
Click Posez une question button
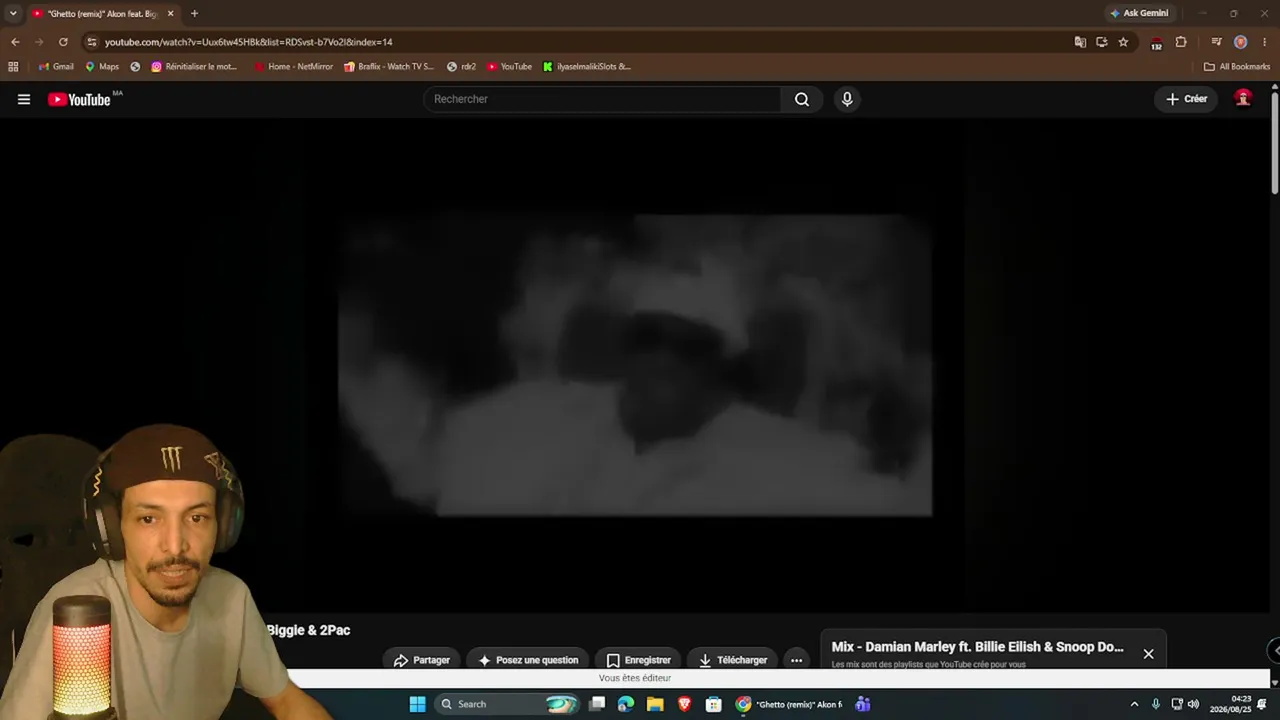(x=528, y=660)
